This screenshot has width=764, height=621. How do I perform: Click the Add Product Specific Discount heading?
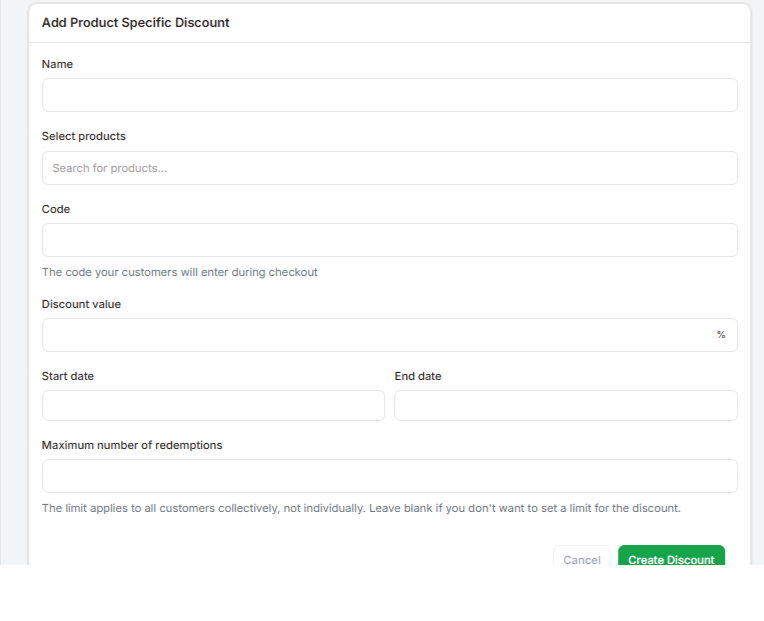pos(136,22)
